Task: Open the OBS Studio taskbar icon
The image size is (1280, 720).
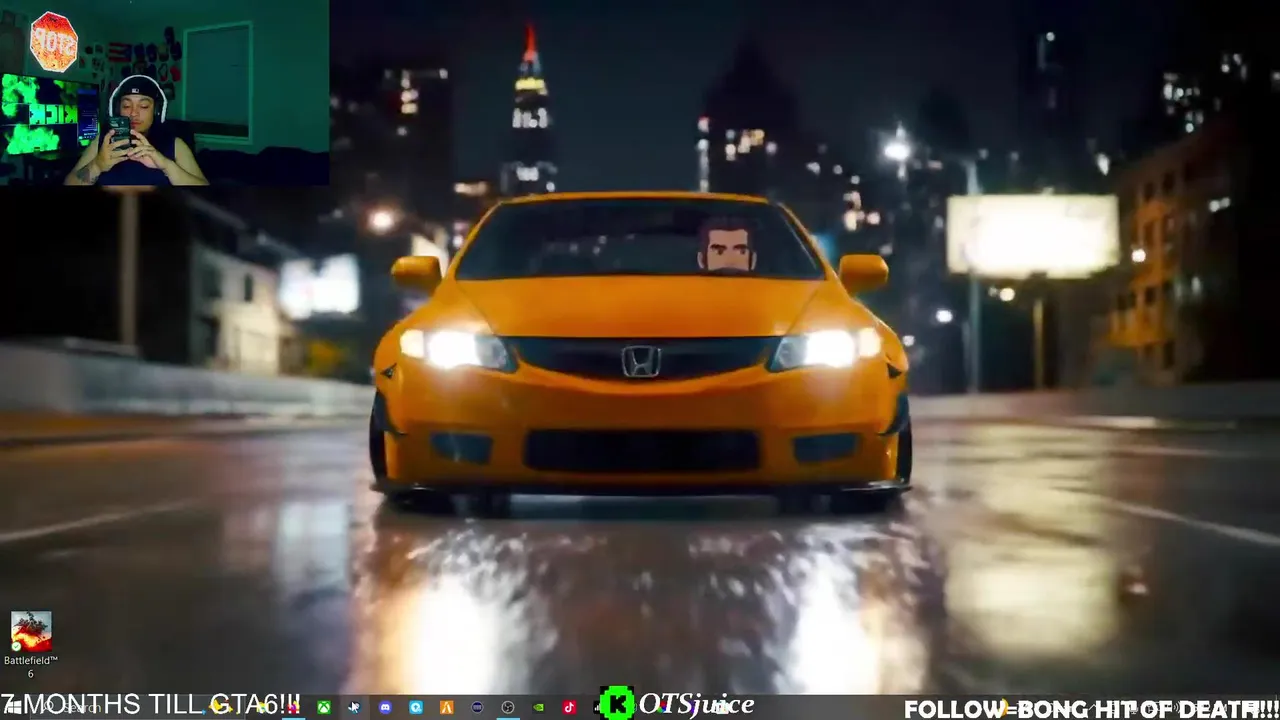Action: (508, 707)
